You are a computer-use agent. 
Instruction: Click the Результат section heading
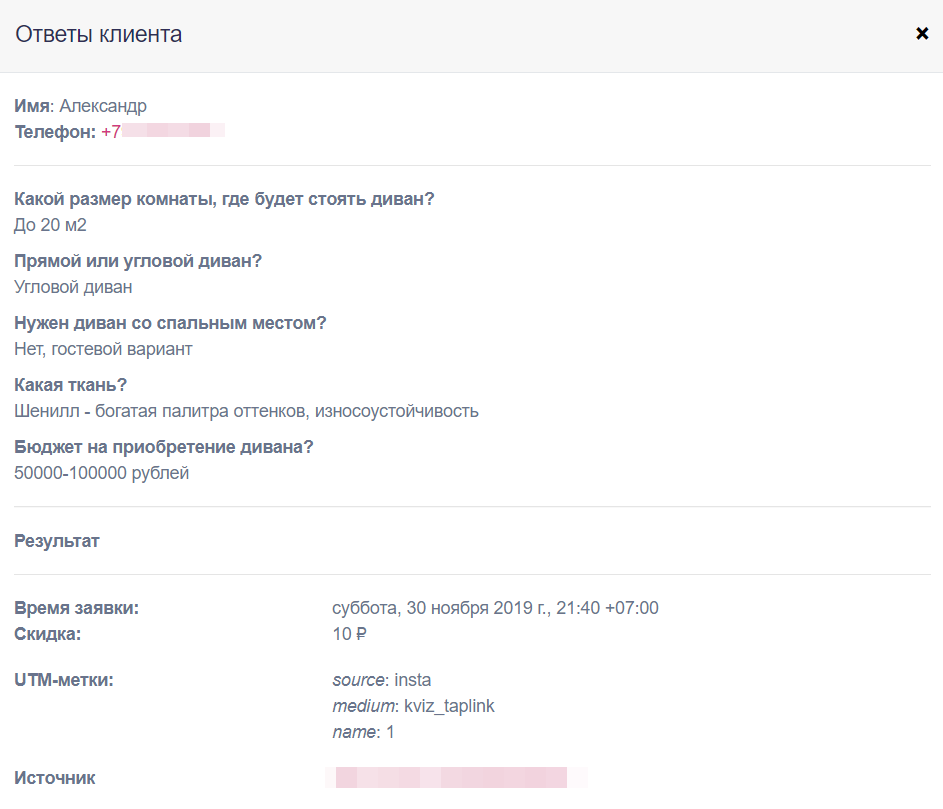tap(57, 541)
